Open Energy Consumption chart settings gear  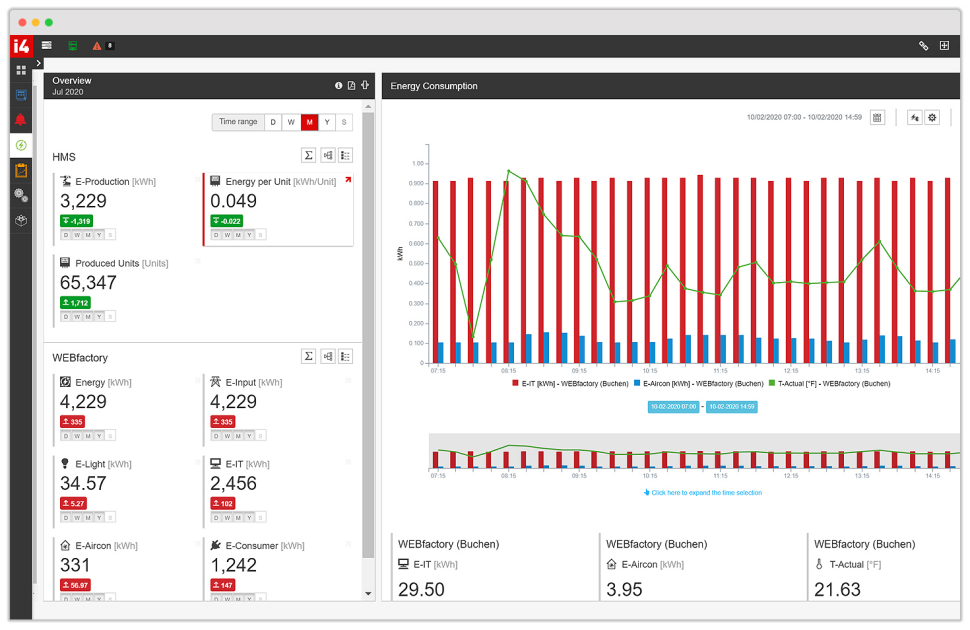(932, 117)
